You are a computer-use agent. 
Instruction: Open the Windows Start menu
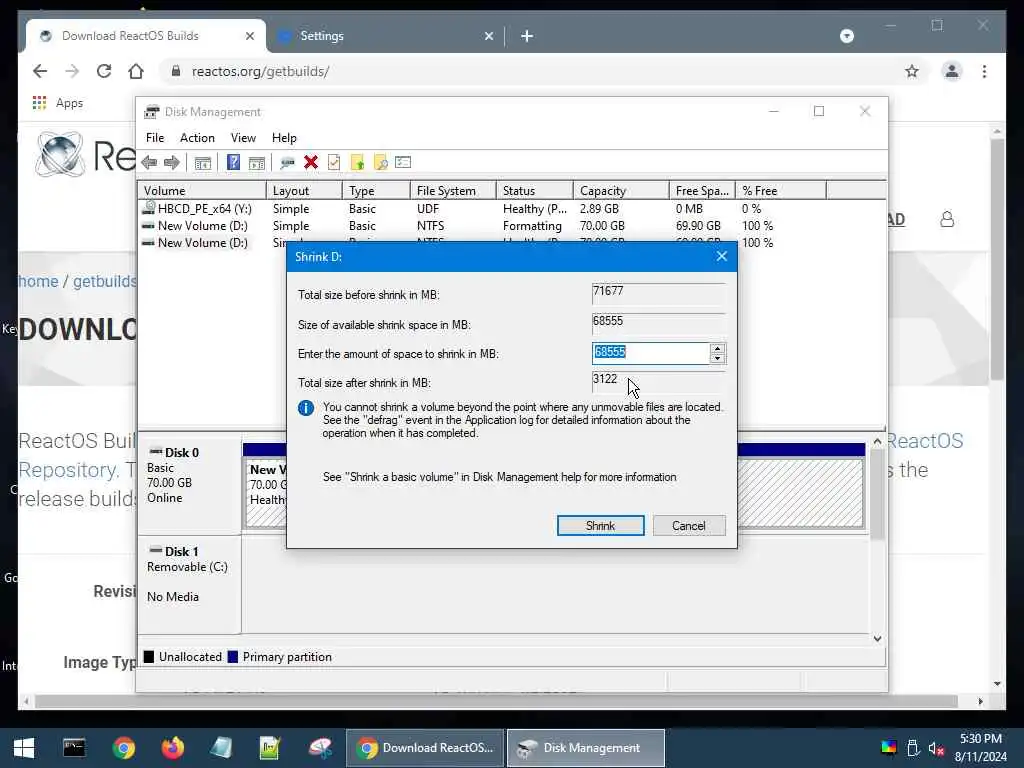pos(24,748)
